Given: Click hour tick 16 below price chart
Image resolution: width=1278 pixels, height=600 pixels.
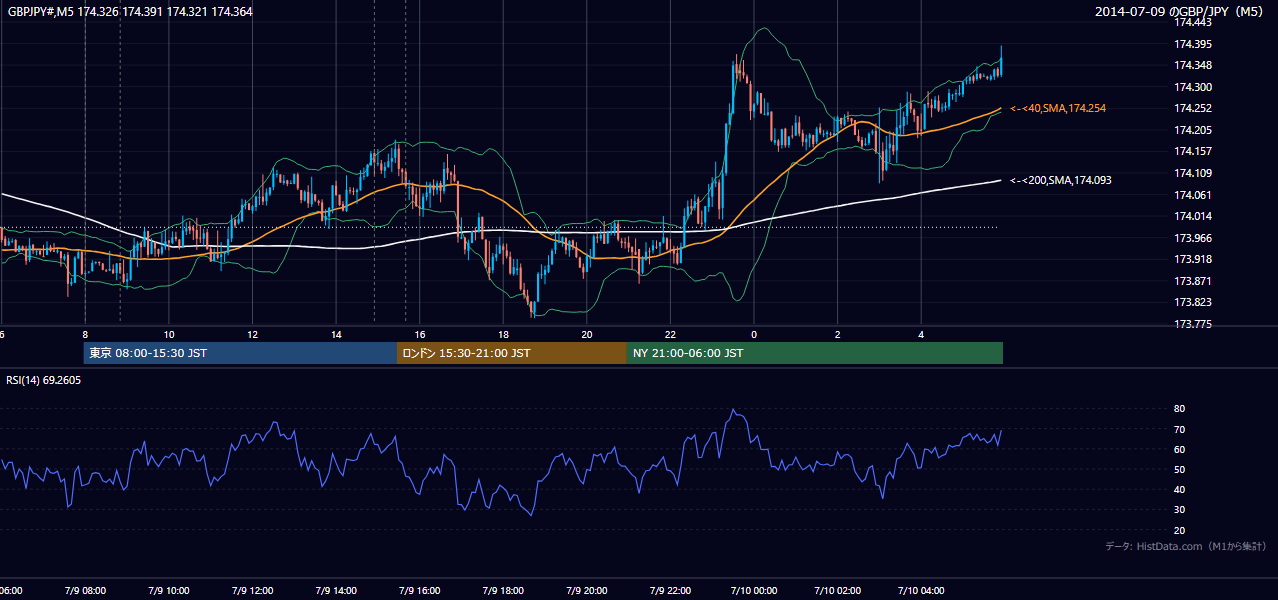Looking at the screenshot, I should click(420, 334).
